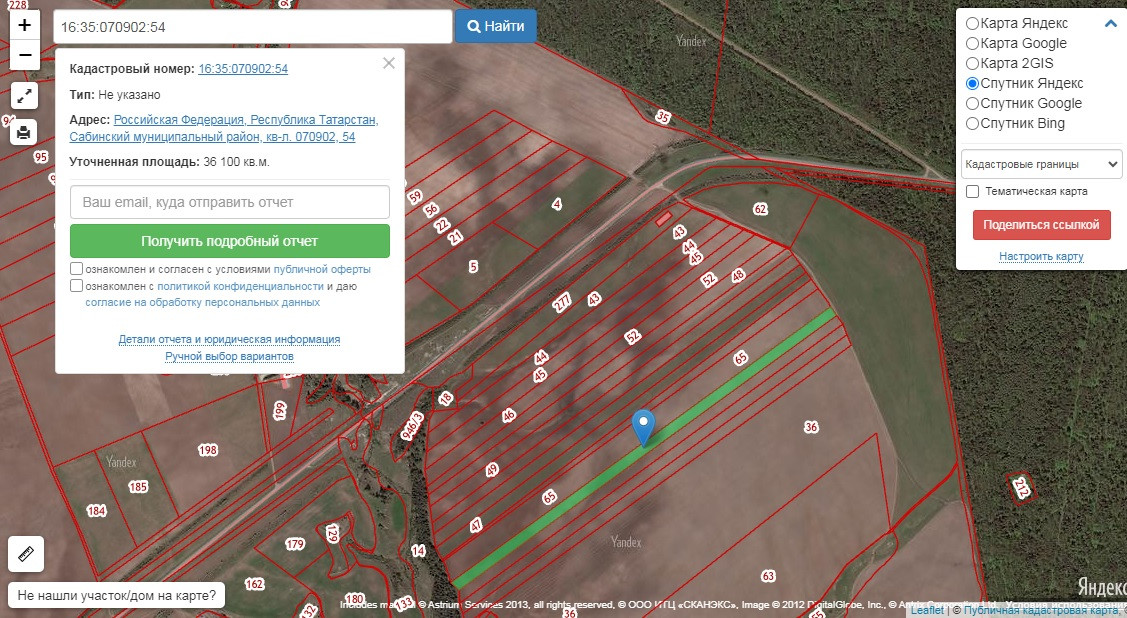Click parcel label 14 on map
The height and width of the screenshot is (618, 1127).
(418, 551)
